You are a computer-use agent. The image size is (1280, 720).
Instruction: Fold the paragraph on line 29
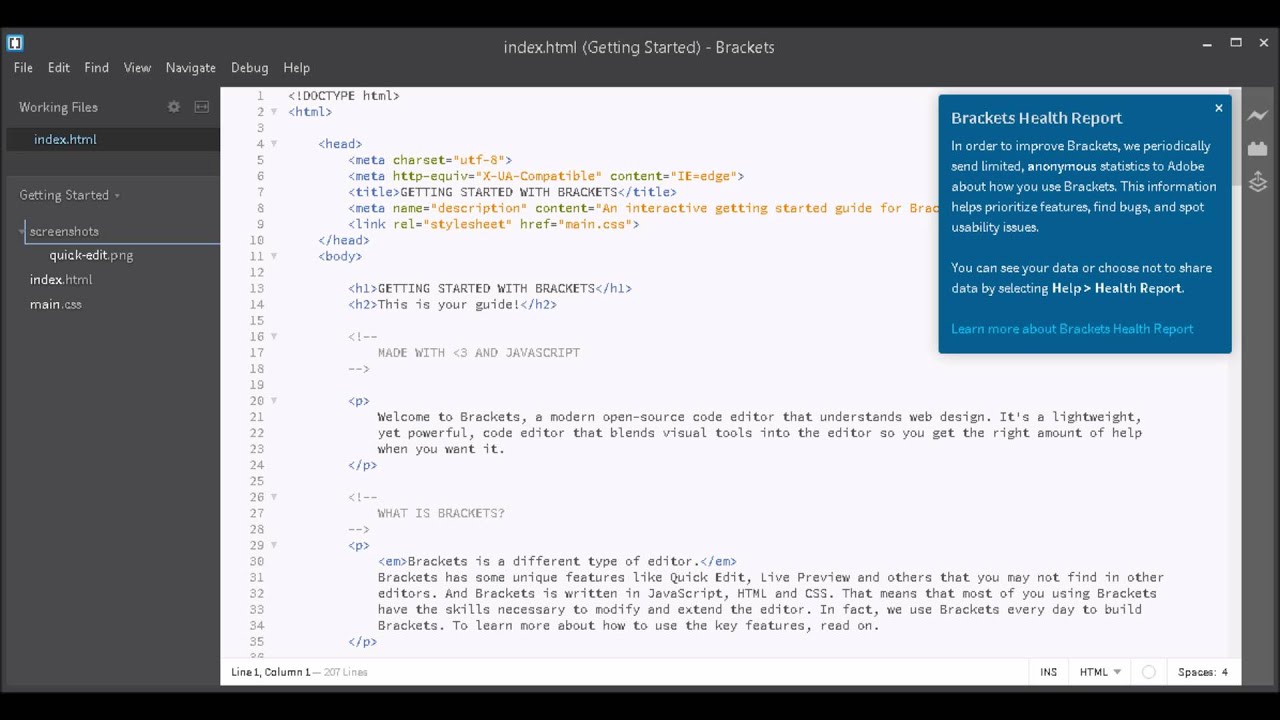[x=273, y=545]
